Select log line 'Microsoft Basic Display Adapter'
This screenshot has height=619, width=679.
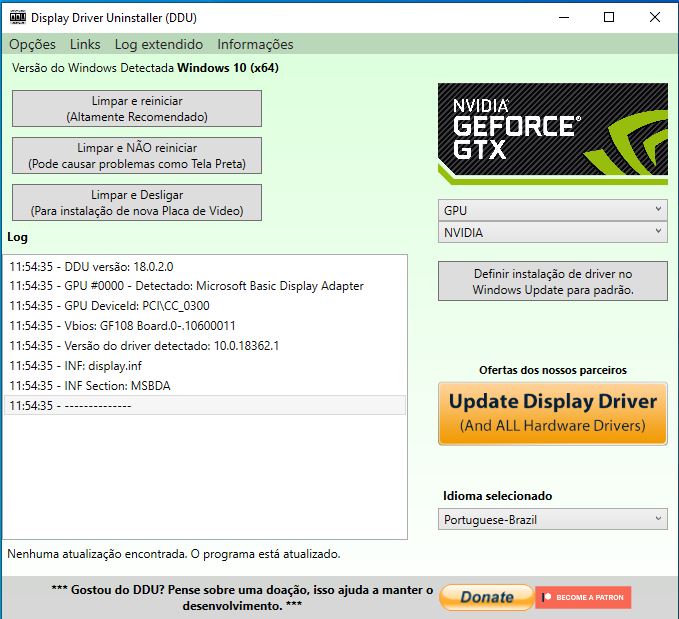[x=205, y=286]
